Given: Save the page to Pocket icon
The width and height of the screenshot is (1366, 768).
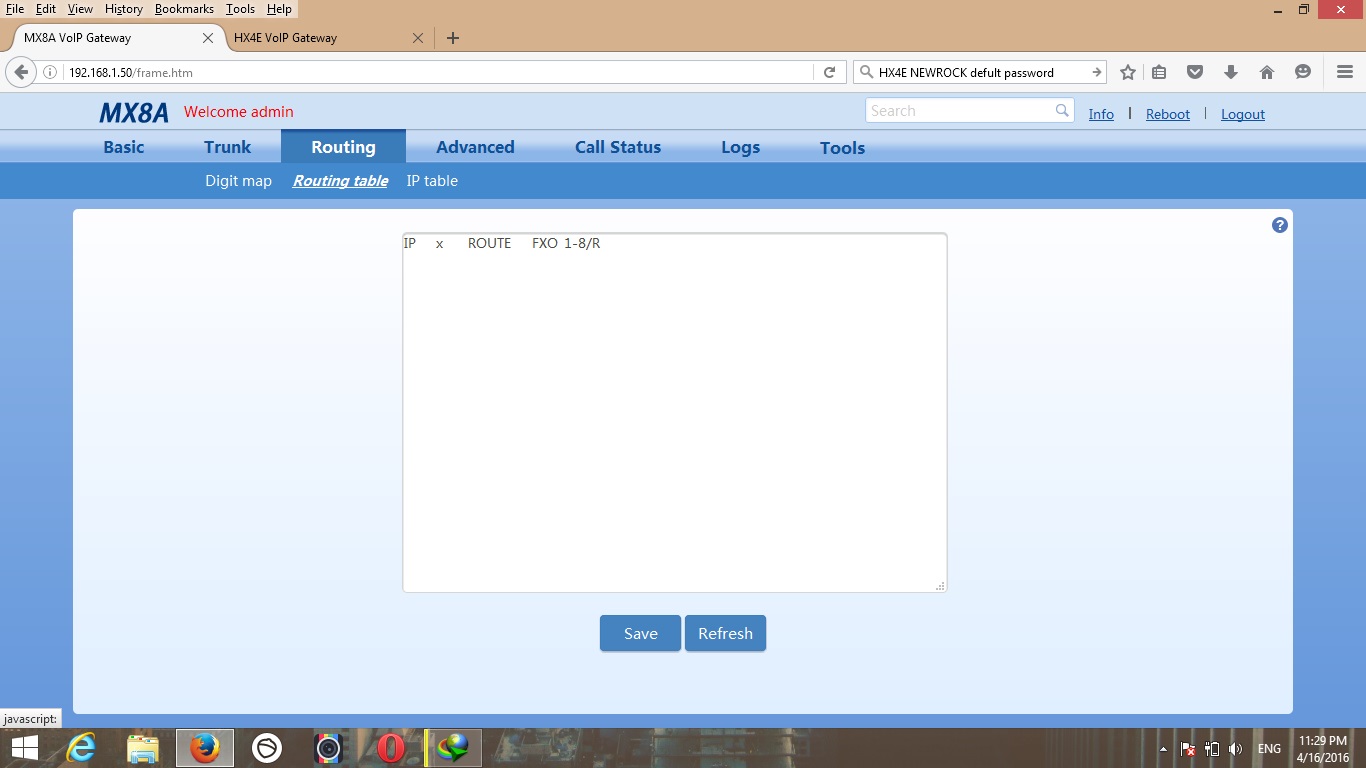Looking at the screenshot, I should pyautogui.click(x=1195, y=72).
